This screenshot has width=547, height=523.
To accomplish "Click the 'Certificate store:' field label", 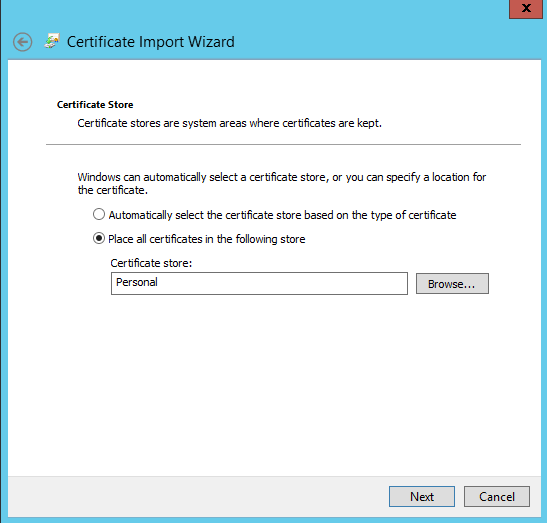I will tap(151, 263).
